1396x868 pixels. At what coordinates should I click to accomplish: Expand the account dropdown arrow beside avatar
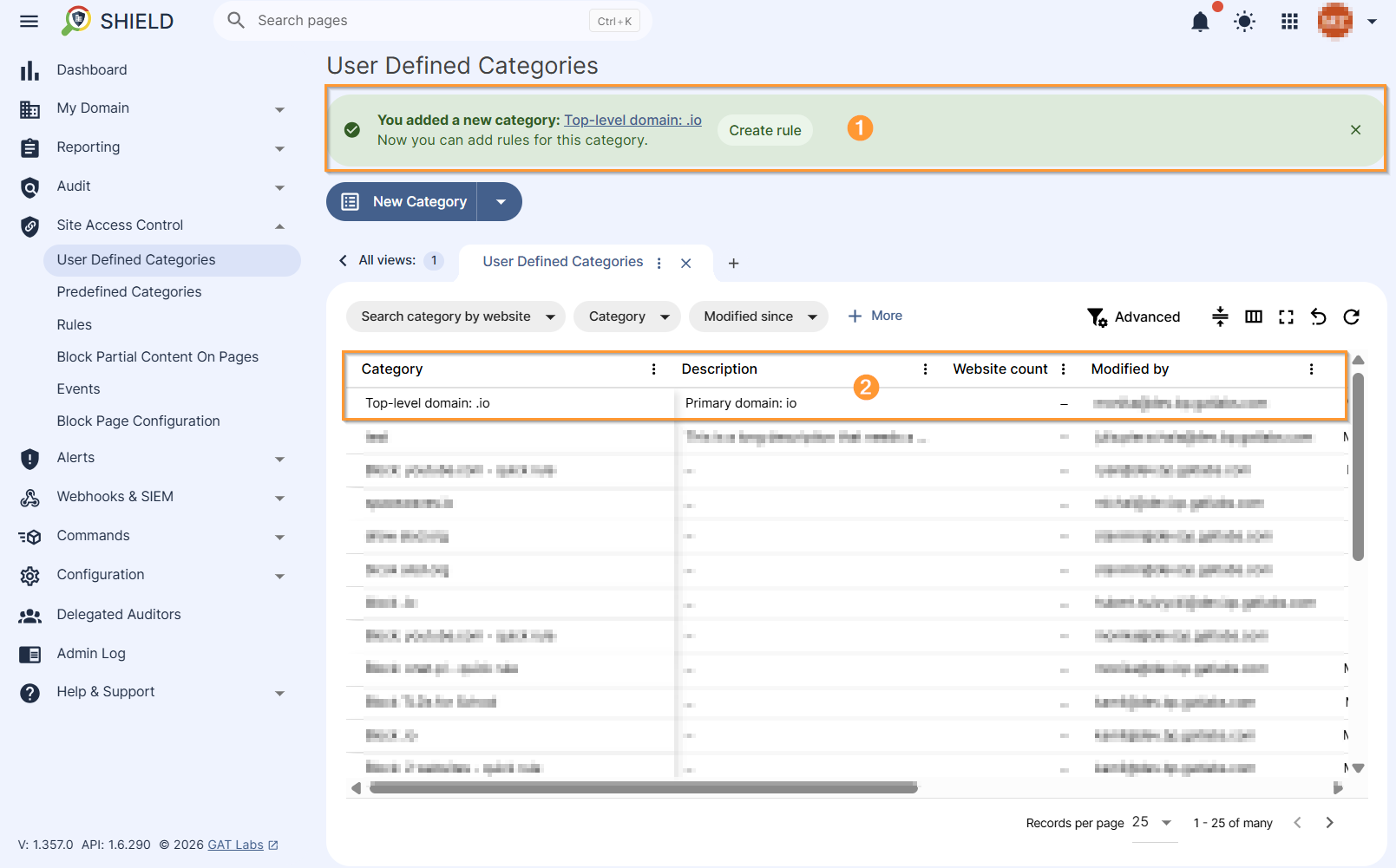1372,22
